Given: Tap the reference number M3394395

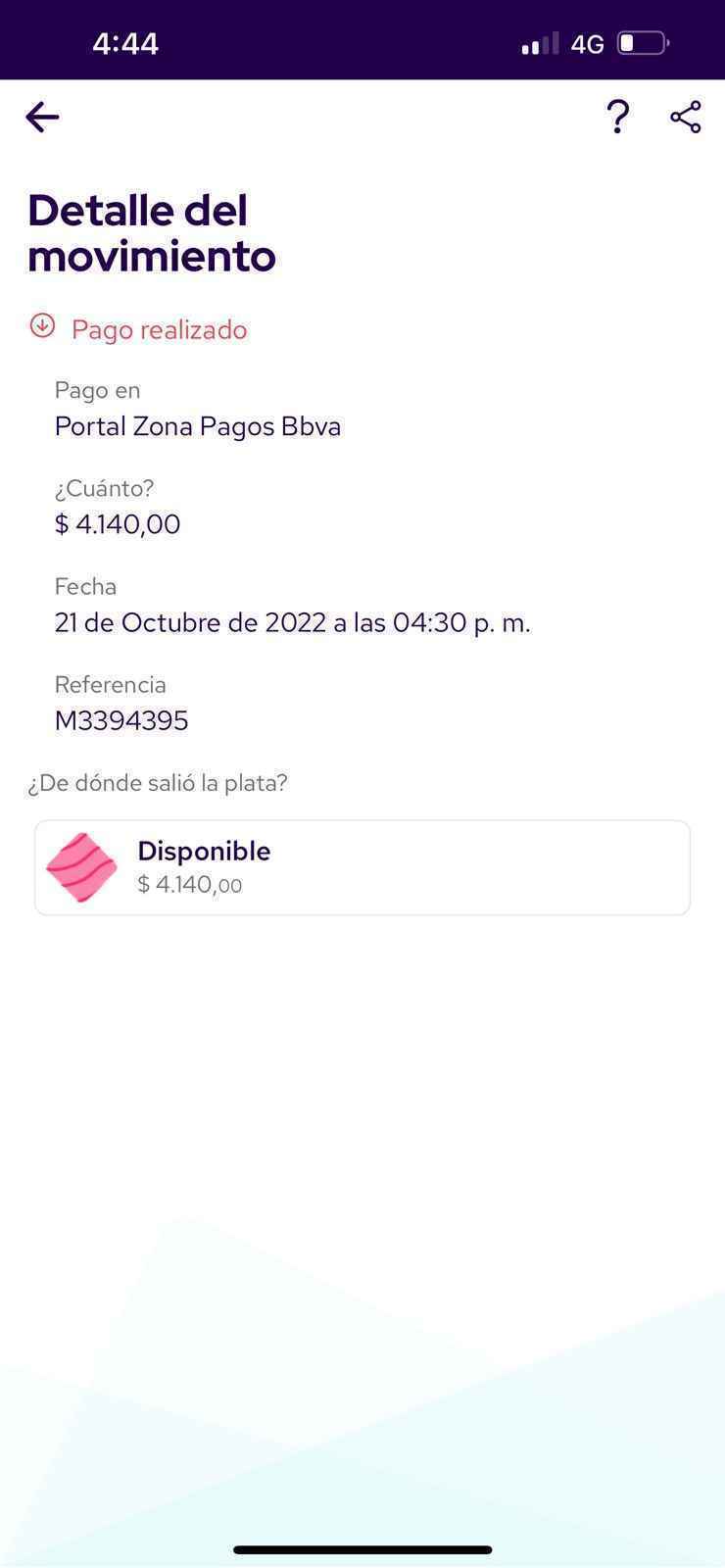Looking at the screenshot, I should (121, 720).
